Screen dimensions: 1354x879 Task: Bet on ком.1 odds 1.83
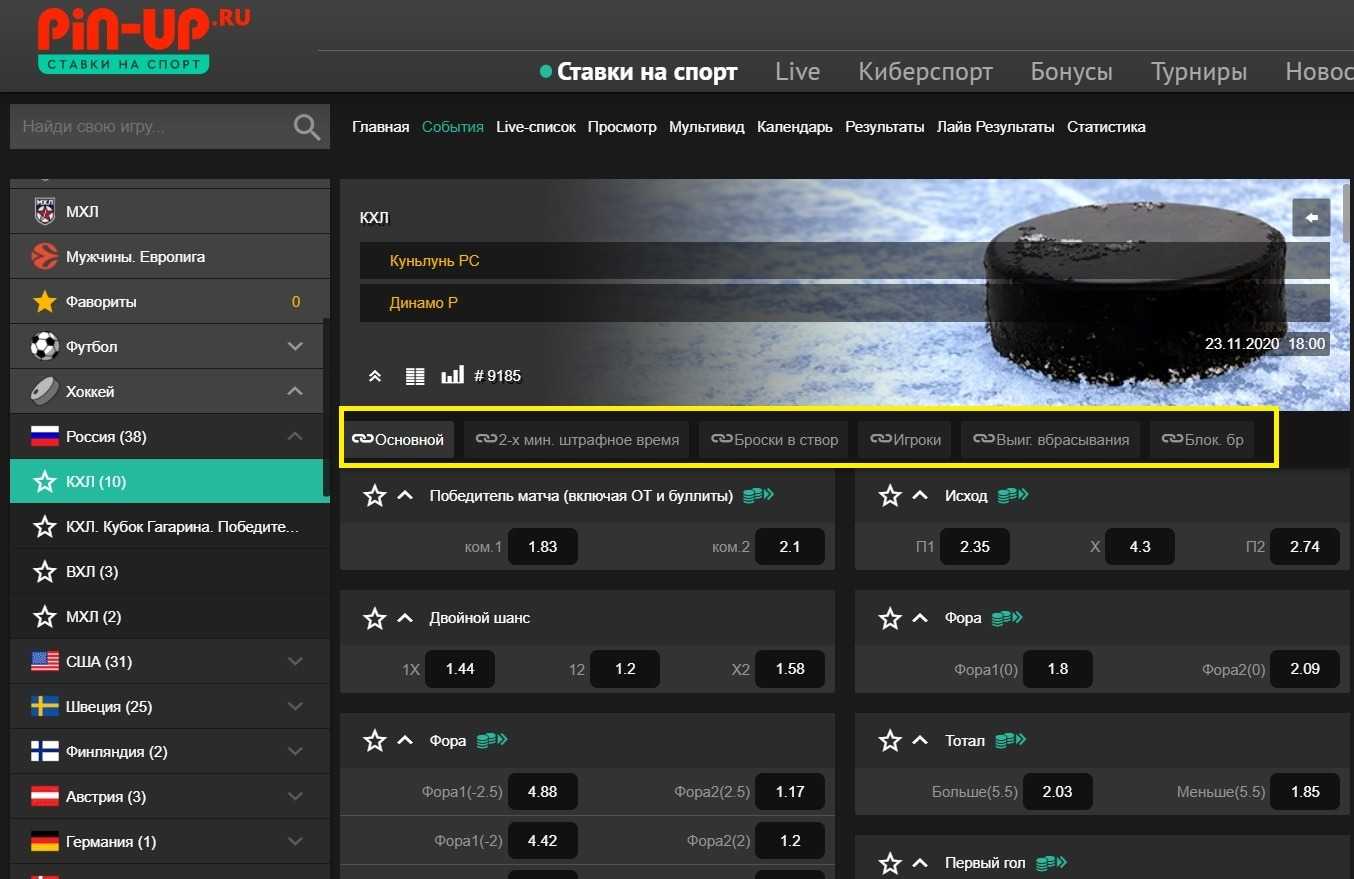[x=542, y=547]
